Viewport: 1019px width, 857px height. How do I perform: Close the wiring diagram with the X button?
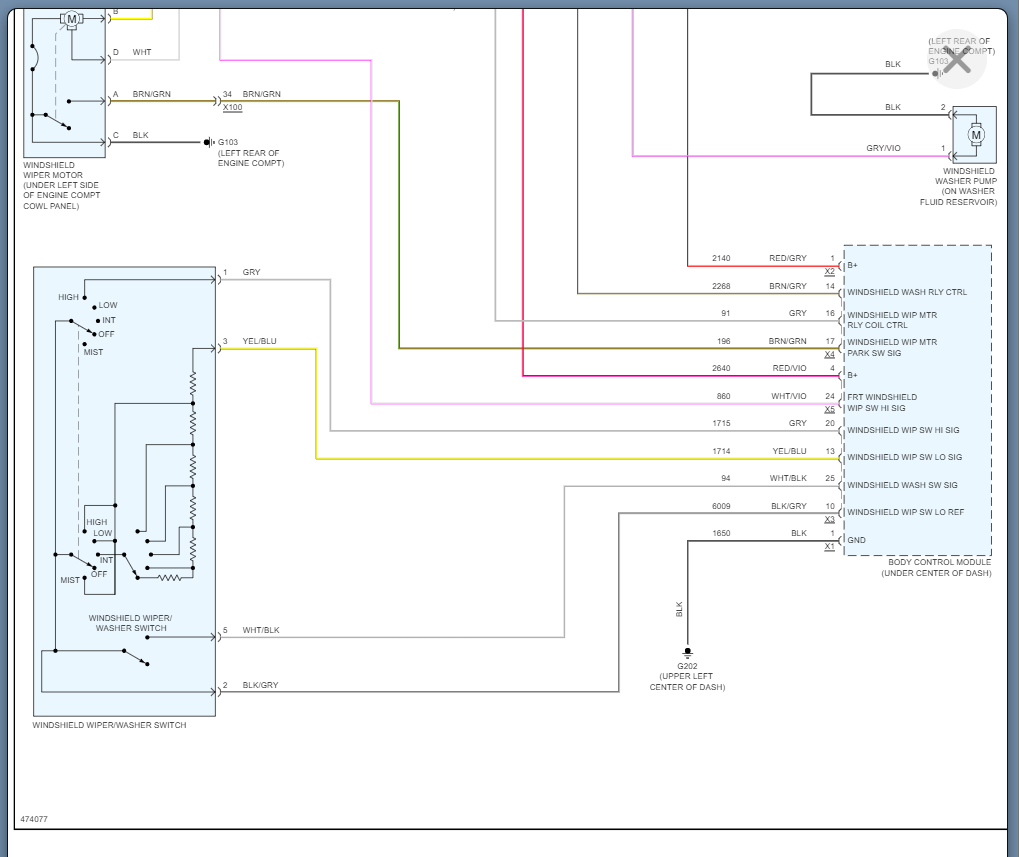(x=957, y=60)
